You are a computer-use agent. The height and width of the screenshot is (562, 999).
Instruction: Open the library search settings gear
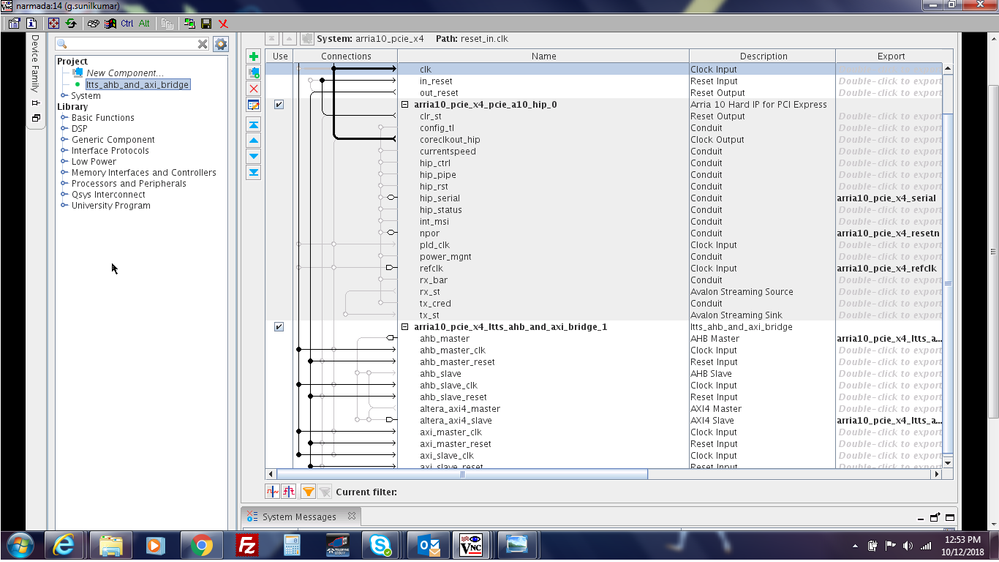pos(220,44)
